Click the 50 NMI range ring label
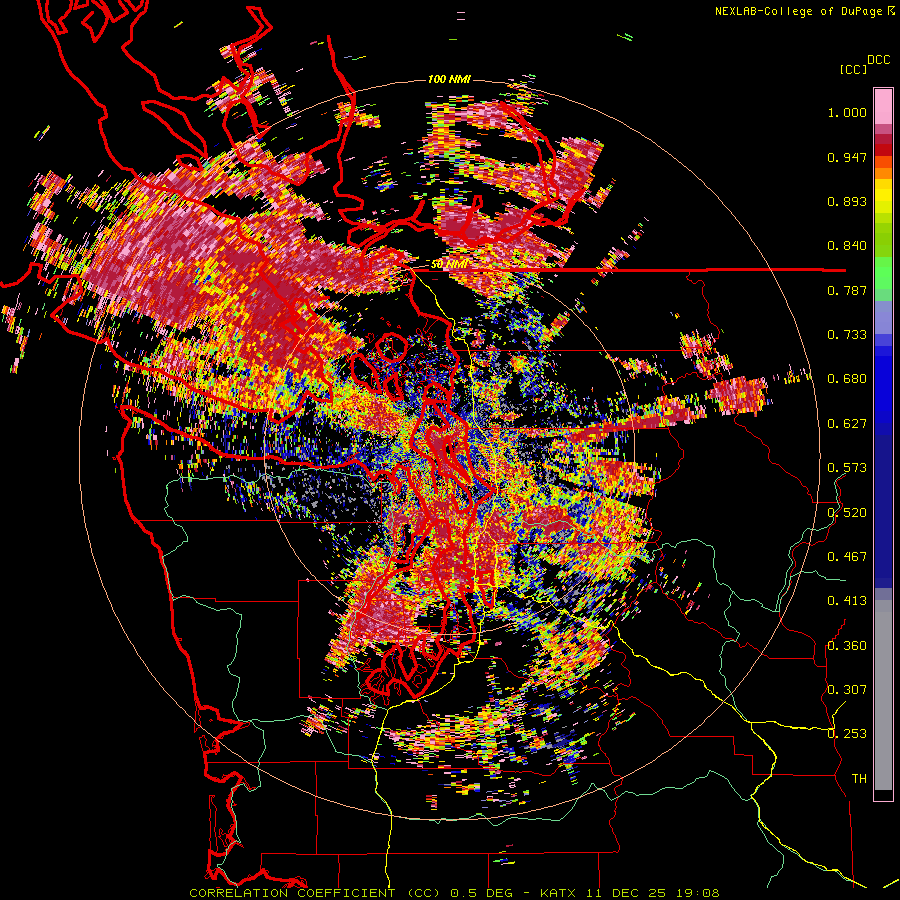The width and height of the screenshot is (900, 900). coord(448,265)
